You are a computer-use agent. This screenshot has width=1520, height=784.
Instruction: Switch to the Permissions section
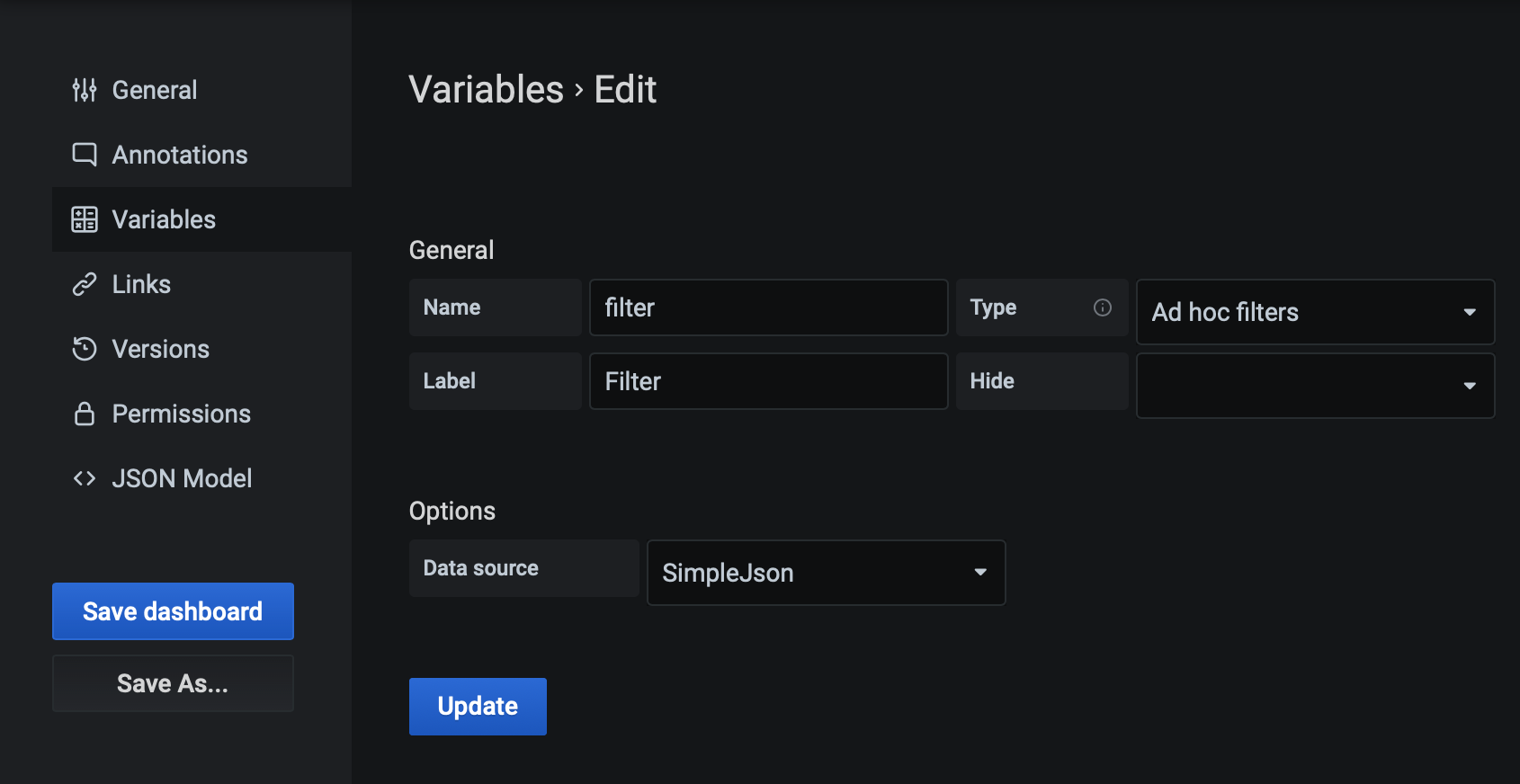(182, 414)
